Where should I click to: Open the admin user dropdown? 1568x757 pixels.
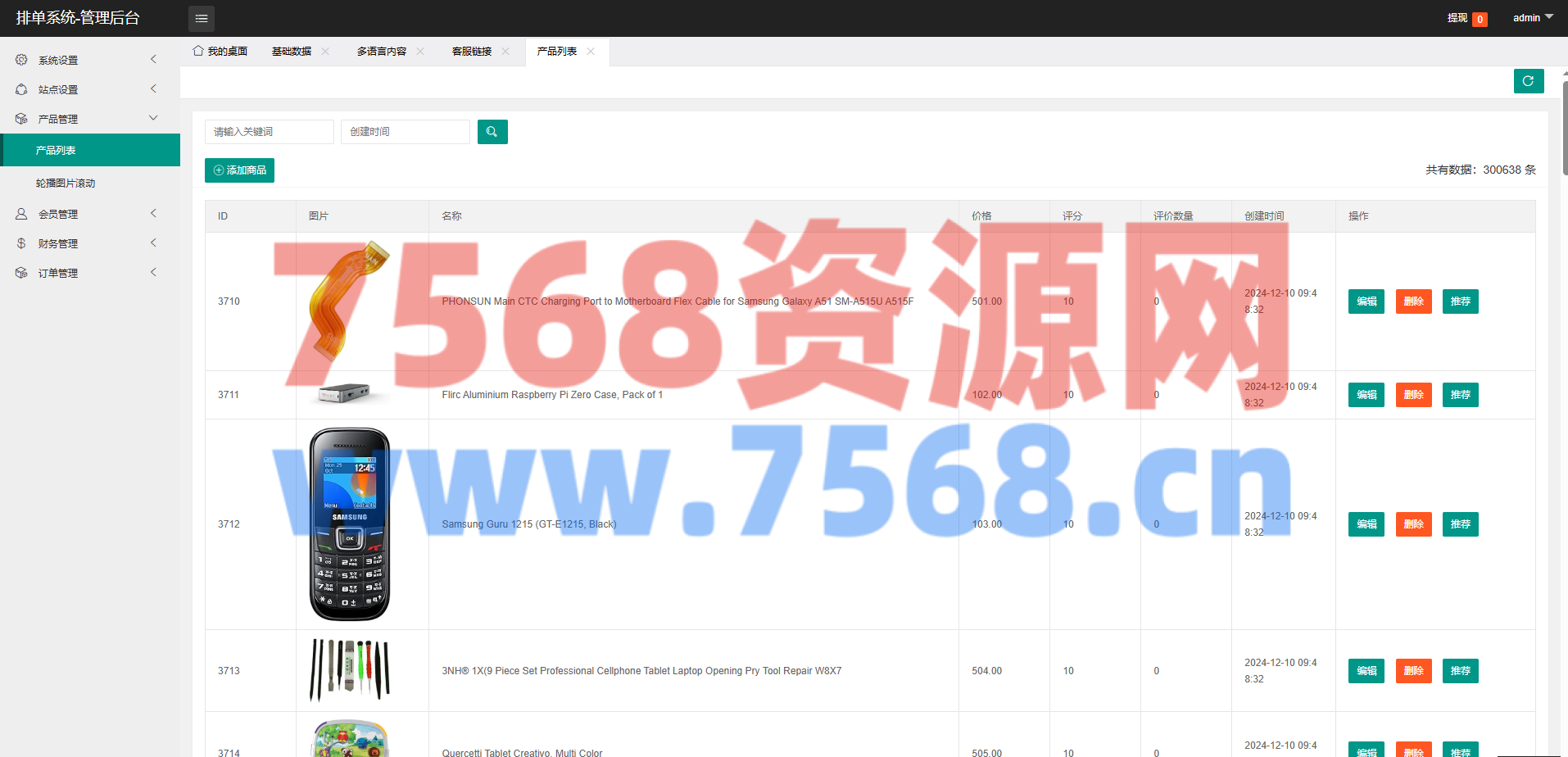pos(1532,18)
